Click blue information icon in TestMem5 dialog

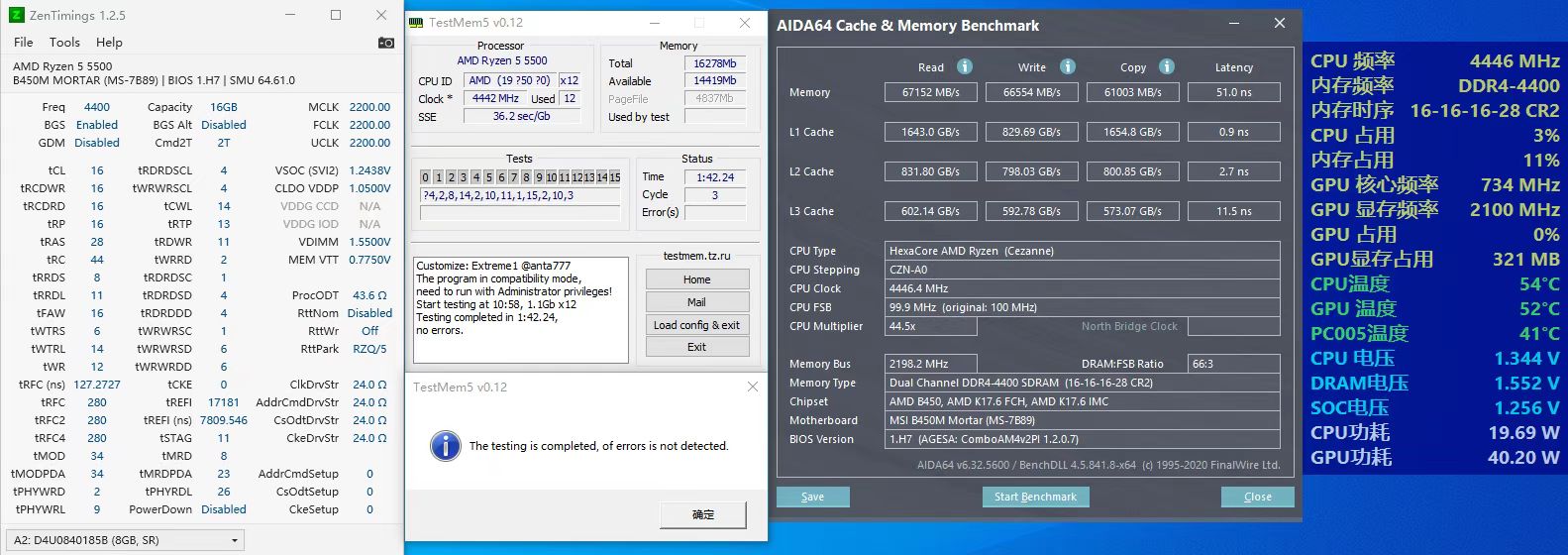point(446,446)
